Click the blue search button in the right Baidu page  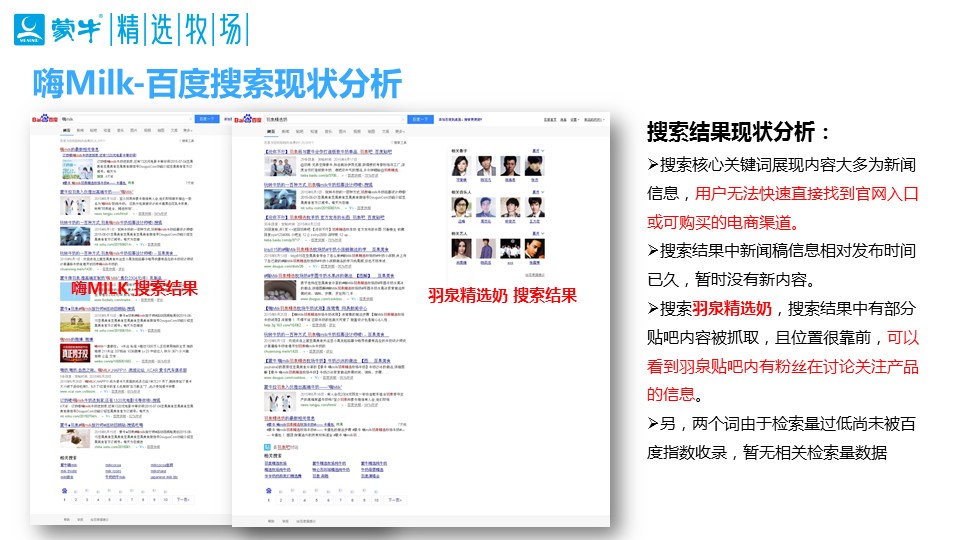click(x=421, y=120)
